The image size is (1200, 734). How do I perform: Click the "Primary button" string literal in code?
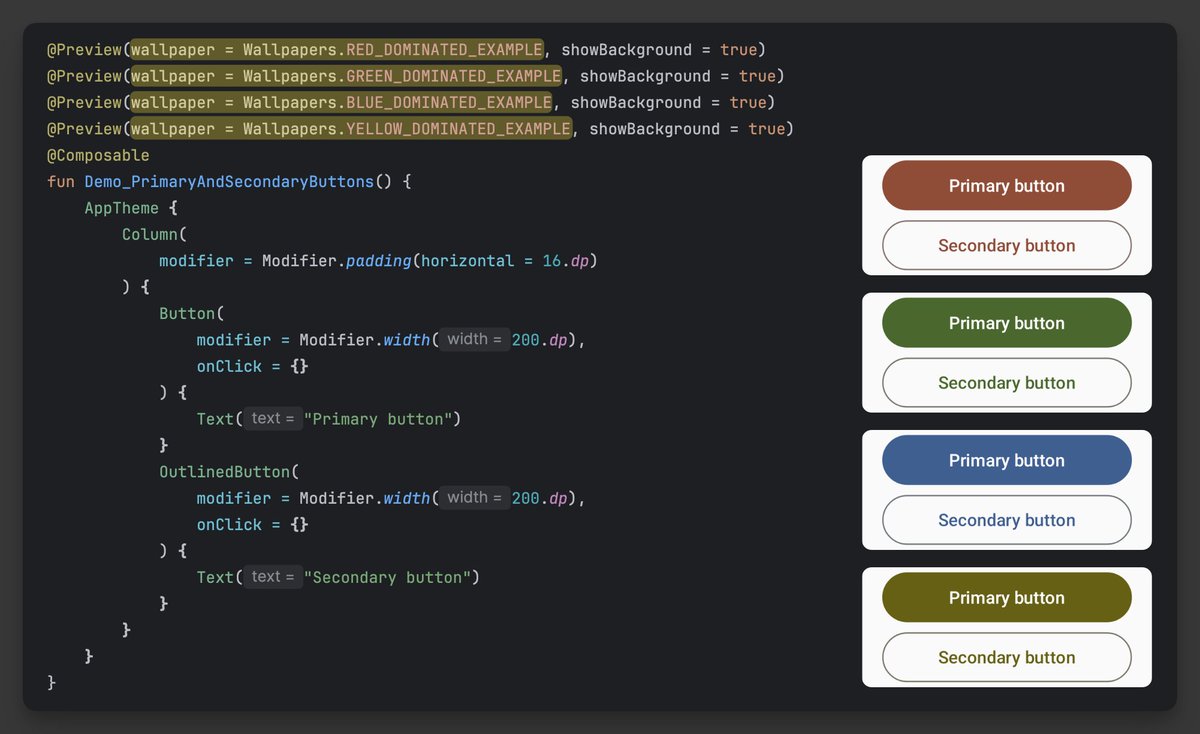coord(378,419)
